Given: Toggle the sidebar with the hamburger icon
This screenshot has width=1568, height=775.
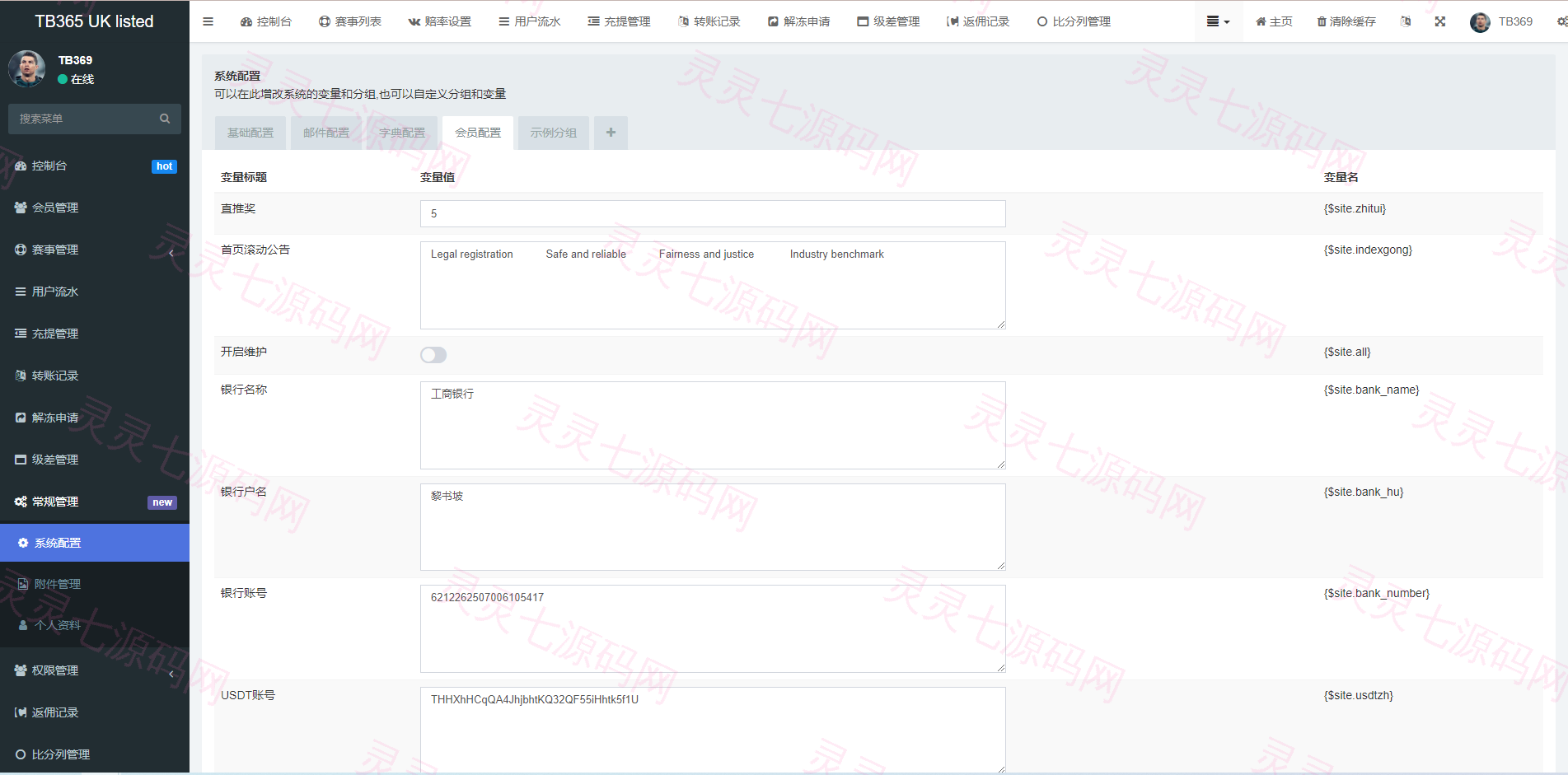Looking at the screenshot, I should tap(208, 21).
